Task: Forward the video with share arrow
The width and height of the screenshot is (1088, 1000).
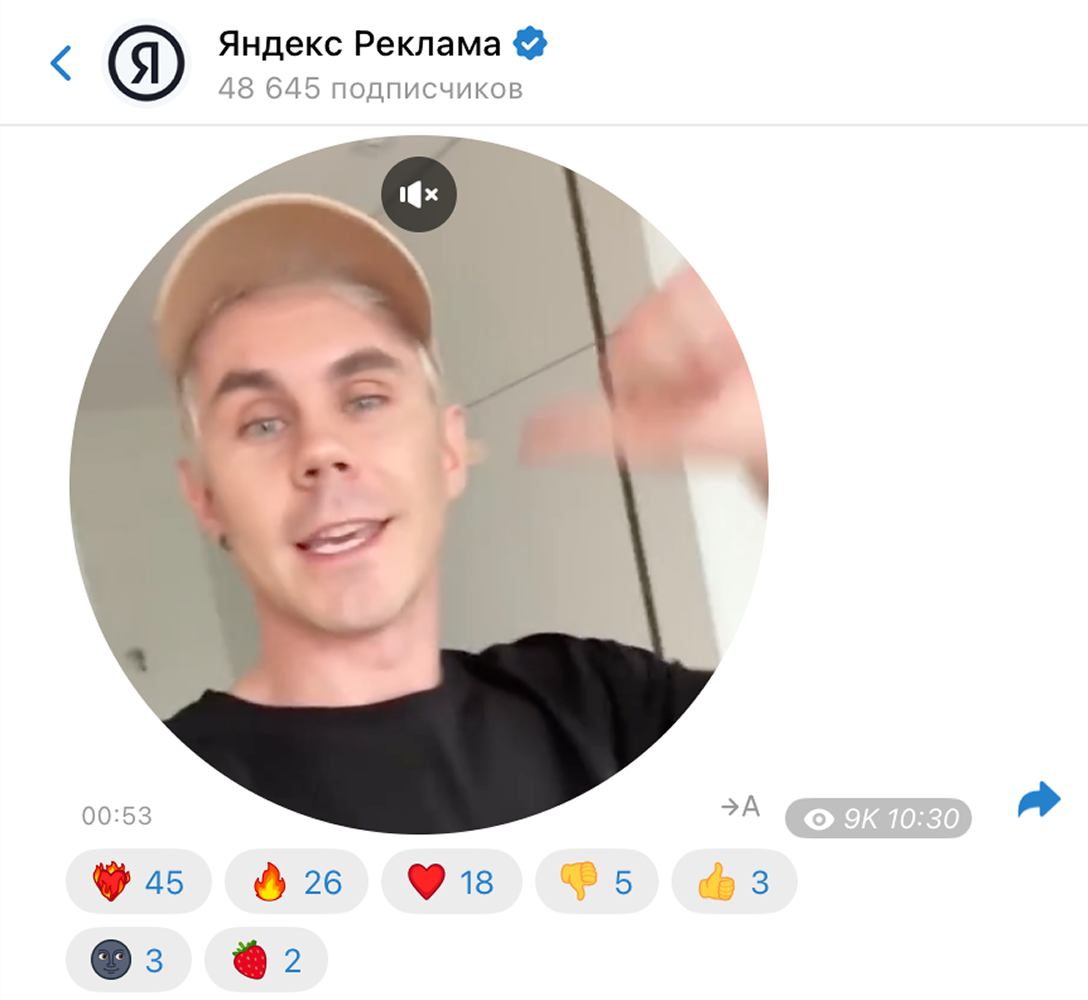Action: 1039,800
